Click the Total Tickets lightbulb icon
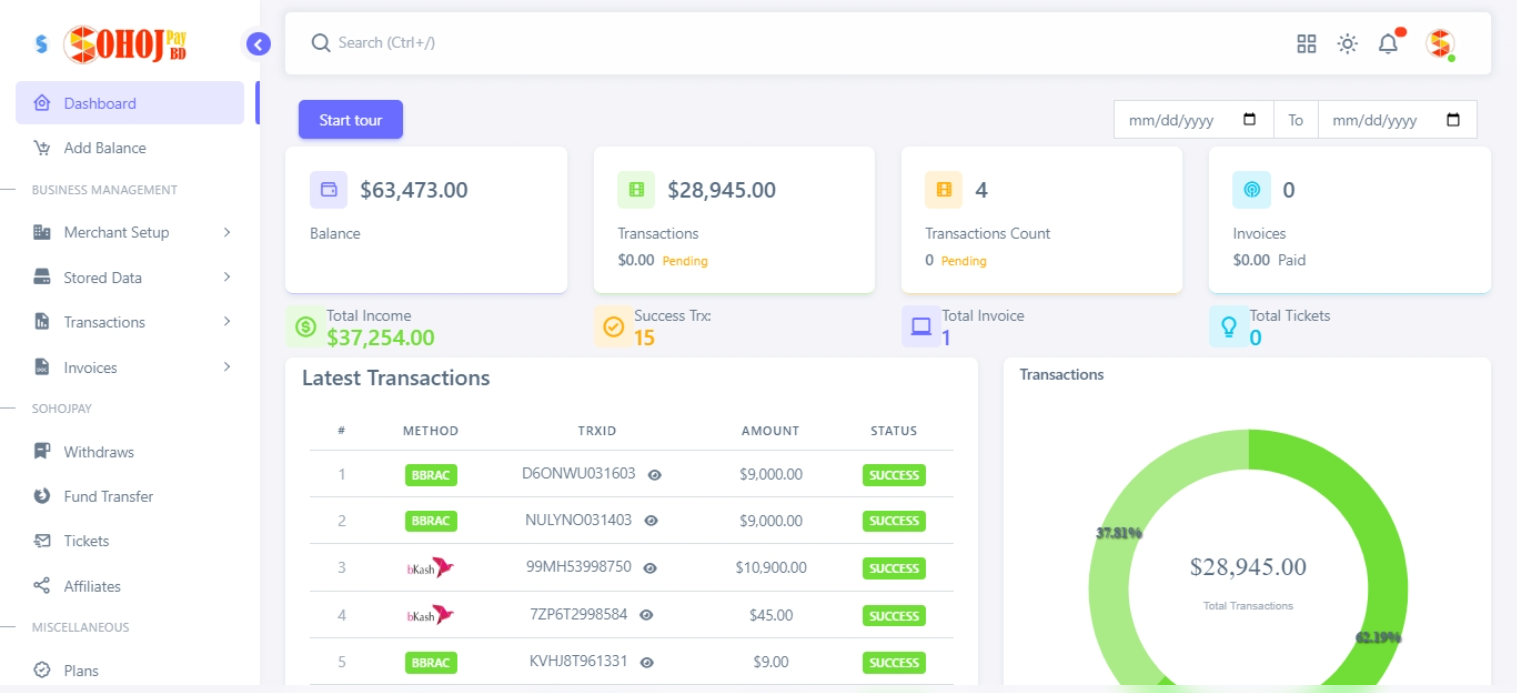This screenshot has height=693, width=1517. pyautogui.click(x=1229, y=327)
